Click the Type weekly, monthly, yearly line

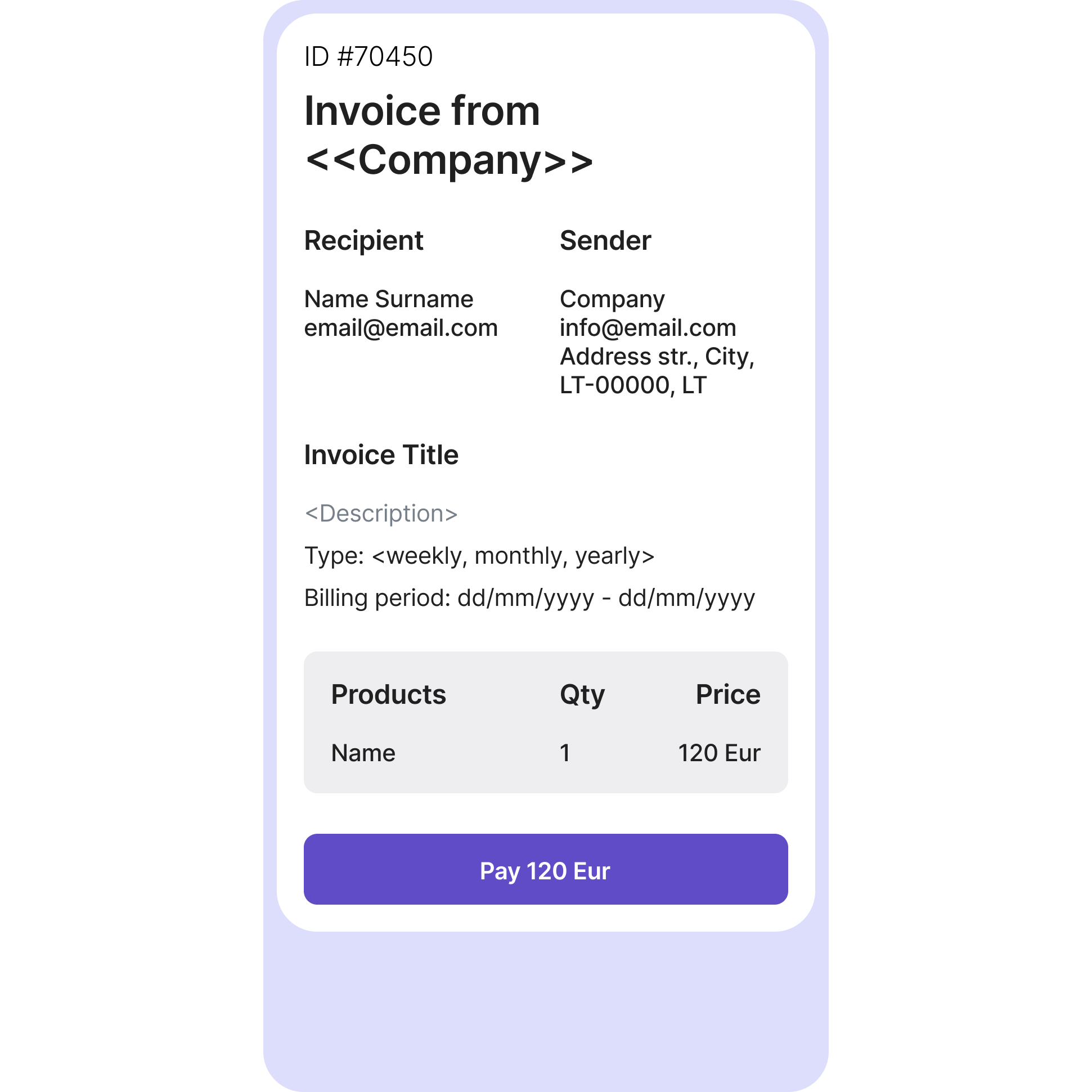[x=479, y=556]
